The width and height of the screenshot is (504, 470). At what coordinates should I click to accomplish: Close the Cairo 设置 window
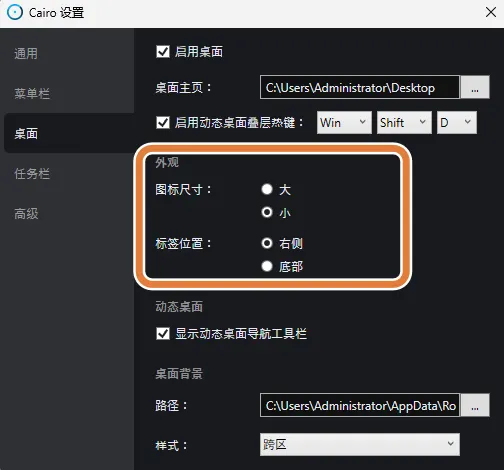point(491,13)
